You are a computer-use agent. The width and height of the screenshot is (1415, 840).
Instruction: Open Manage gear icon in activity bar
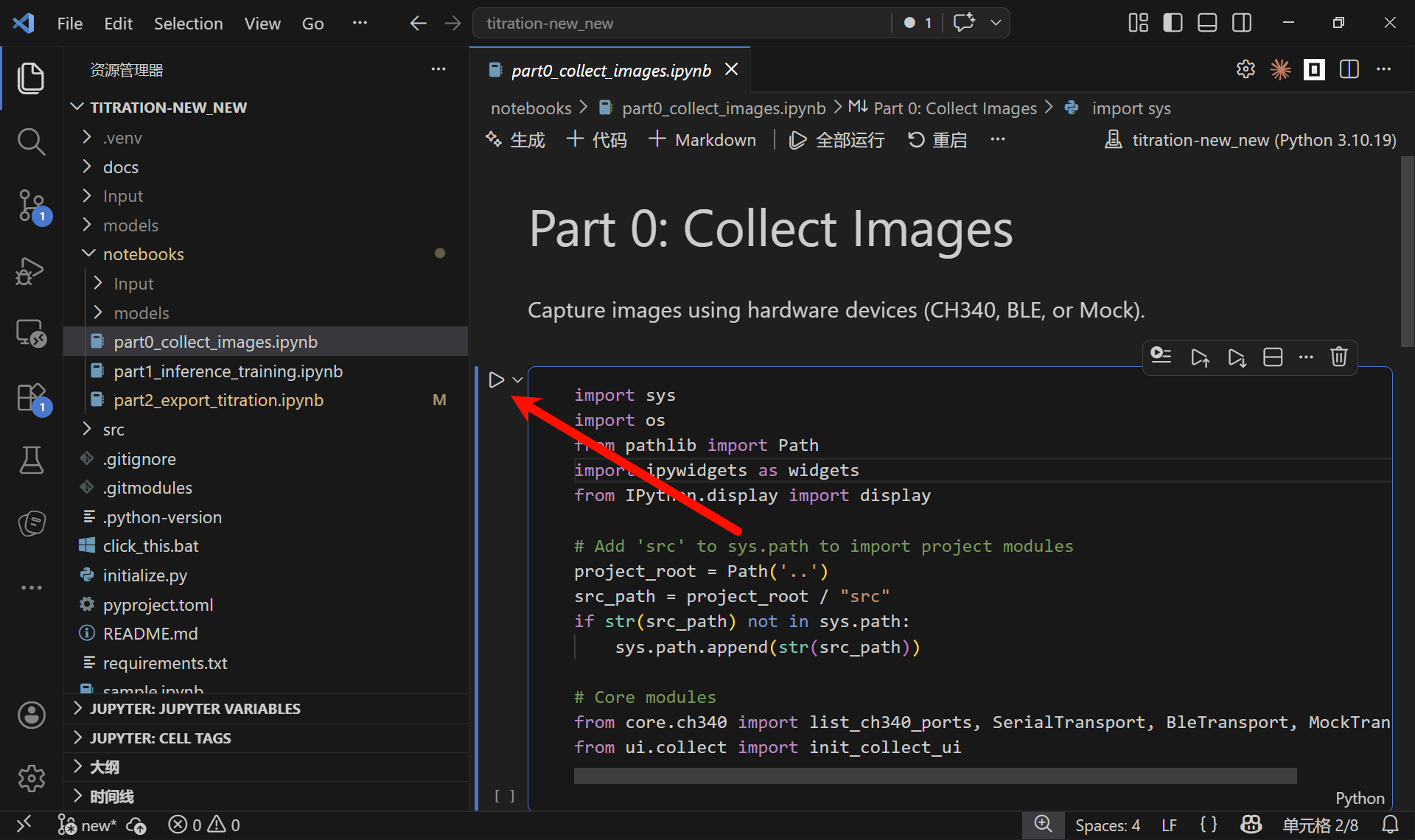(31, 778)
